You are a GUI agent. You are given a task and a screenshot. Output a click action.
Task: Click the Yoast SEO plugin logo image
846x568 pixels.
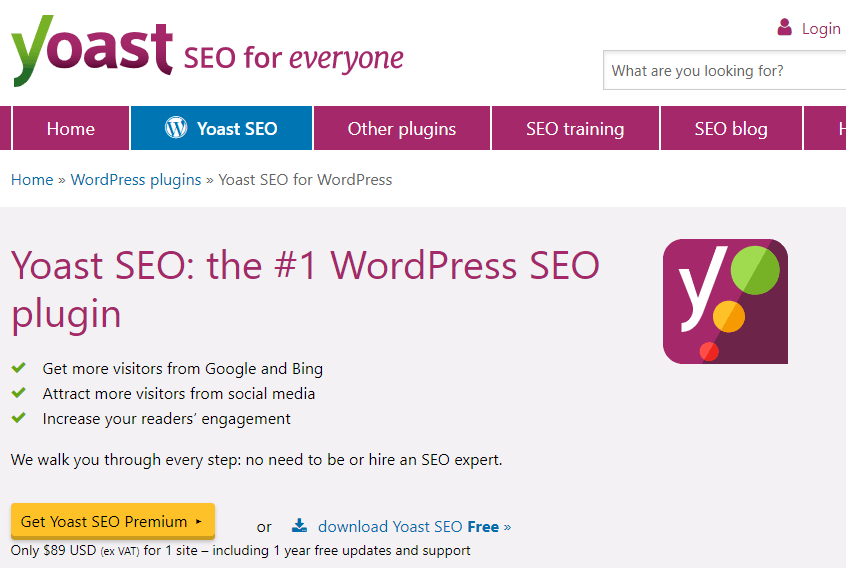725,301
